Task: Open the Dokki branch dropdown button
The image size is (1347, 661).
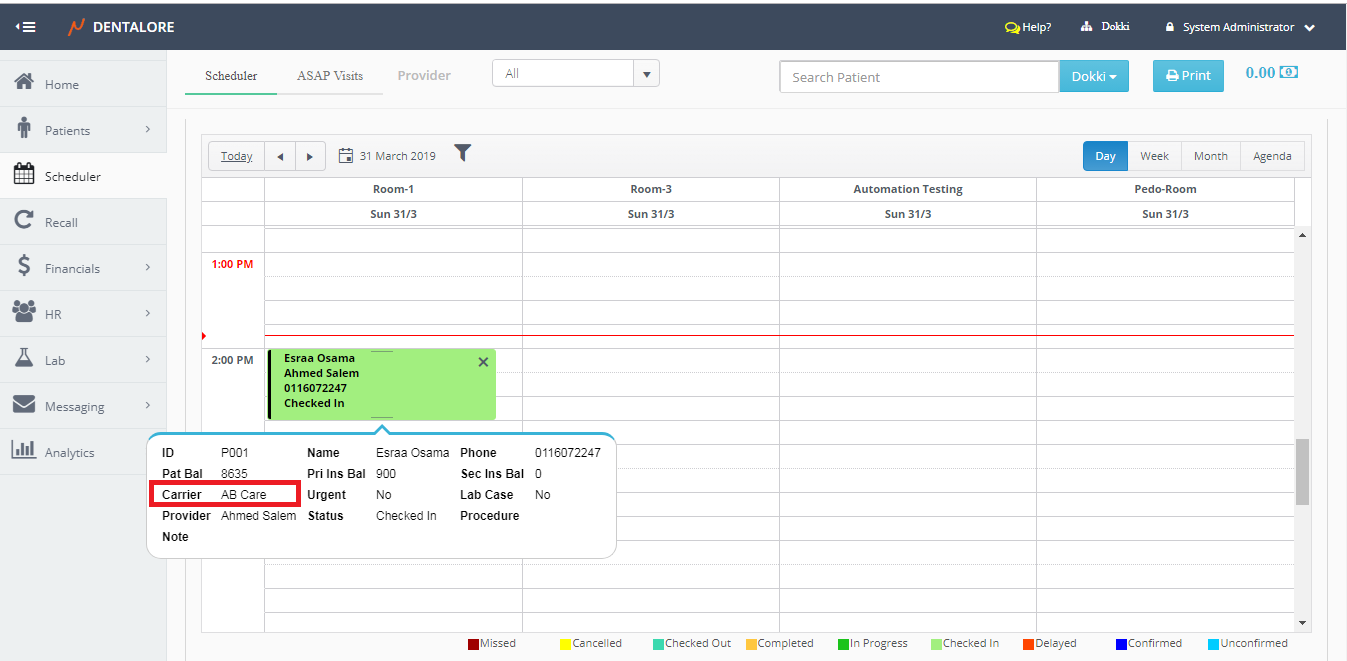Action: [x=1093, y=77]
